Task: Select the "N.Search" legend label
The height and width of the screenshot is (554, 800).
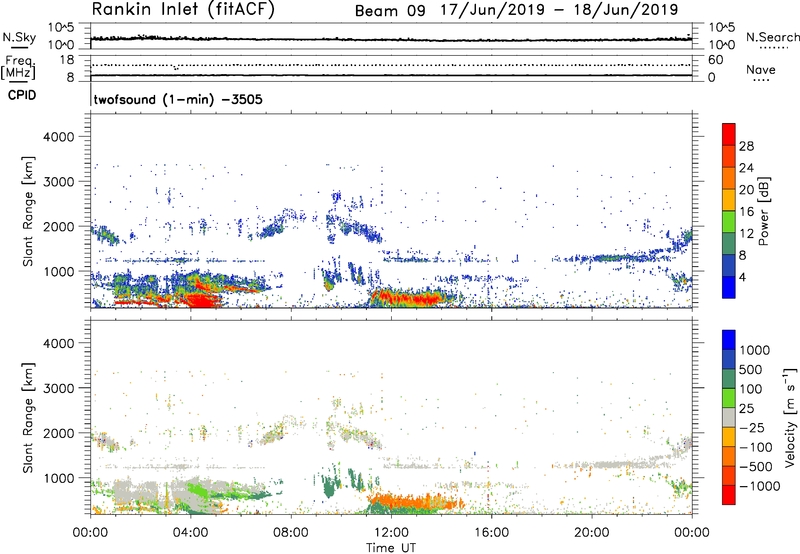Action: [x=773, y=37]
